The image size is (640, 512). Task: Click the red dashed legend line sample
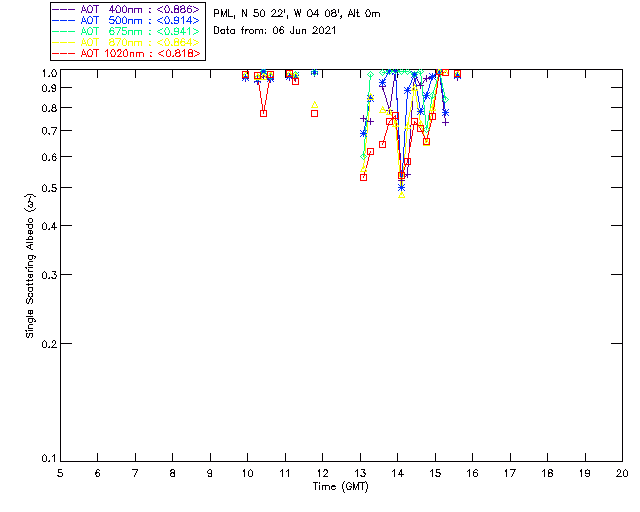(x=64, y=53)
